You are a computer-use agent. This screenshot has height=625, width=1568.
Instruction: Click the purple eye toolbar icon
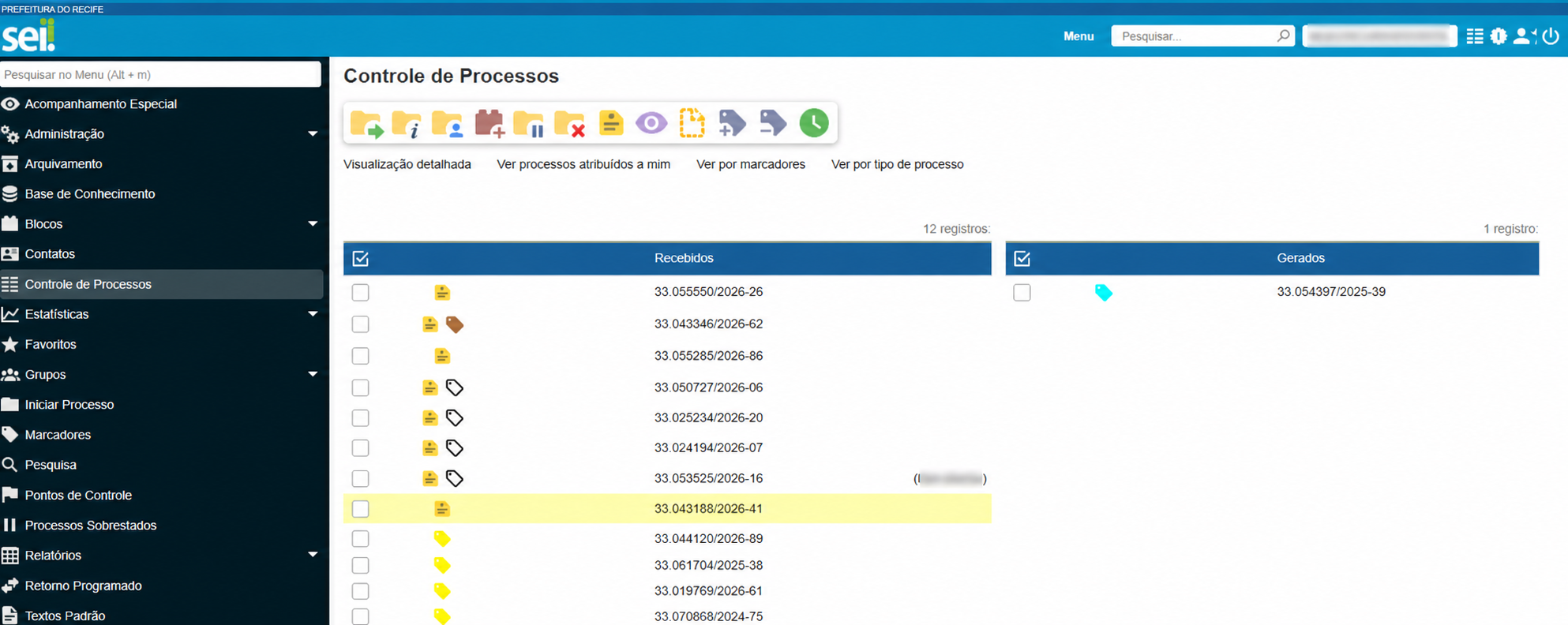pyautogui.click(x=651, y=123)
